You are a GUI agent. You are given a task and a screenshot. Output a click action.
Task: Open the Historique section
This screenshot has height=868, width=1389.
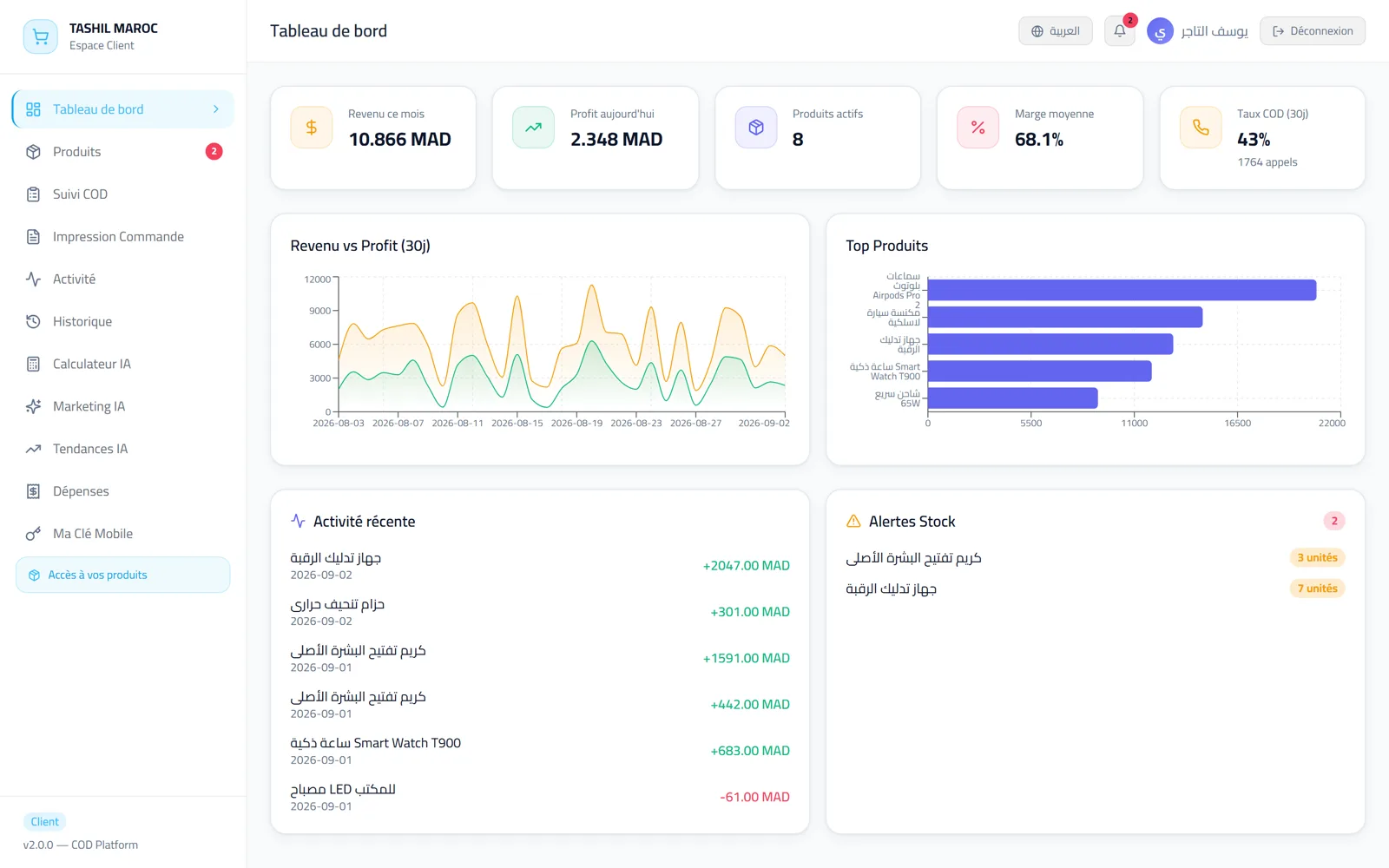tap(123, 322)
